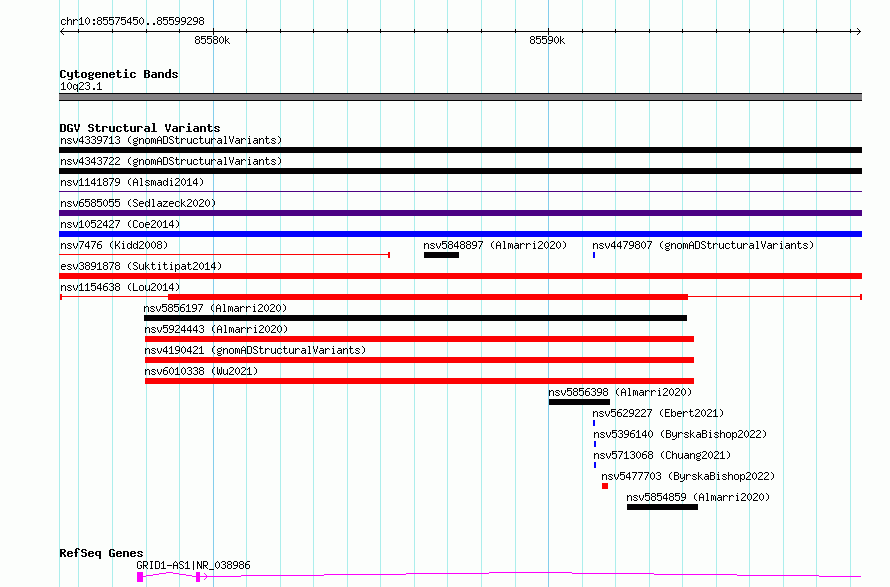Click the black nsv5856398 variant bar
Image resolution: width=890 pixels, height=587 pixels.
tap(579, 402)
